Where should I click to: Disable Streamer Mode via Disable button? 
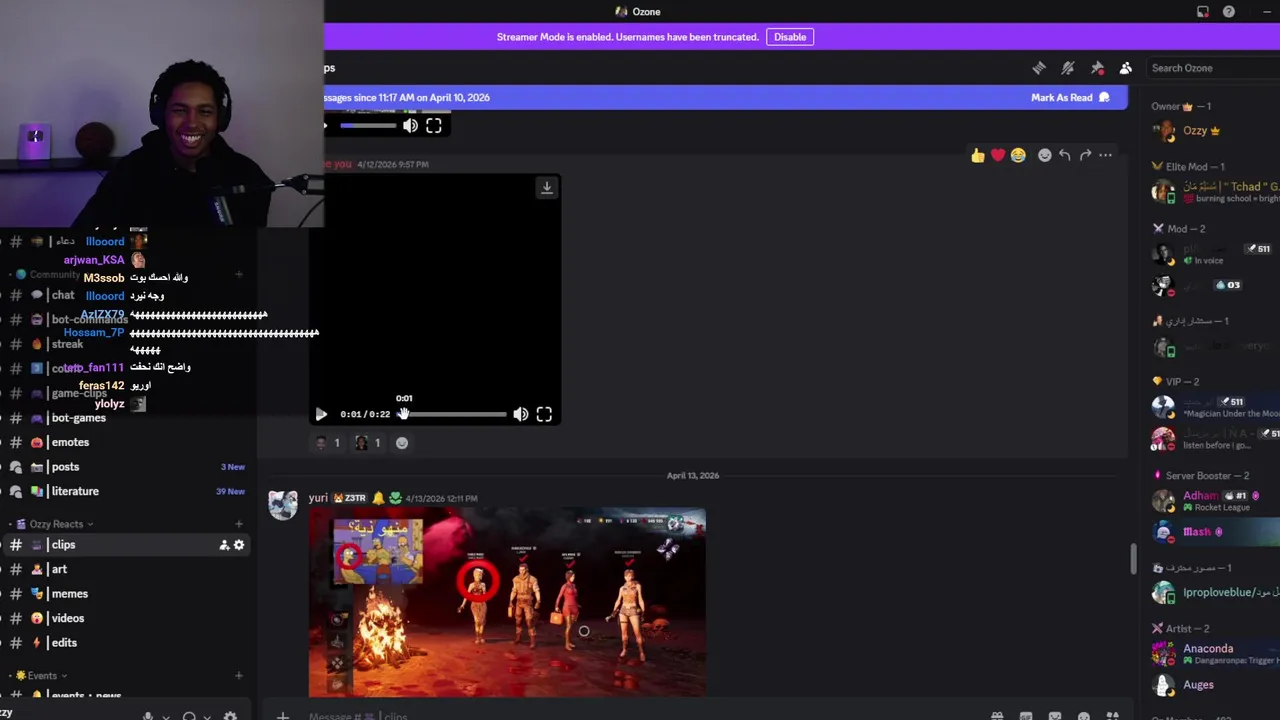[790, 37]
